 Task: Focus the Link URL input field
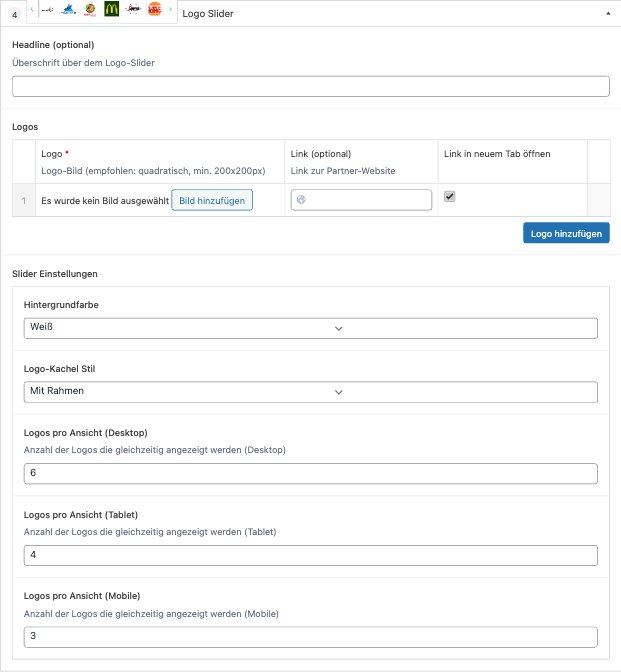tap(368, 200)
